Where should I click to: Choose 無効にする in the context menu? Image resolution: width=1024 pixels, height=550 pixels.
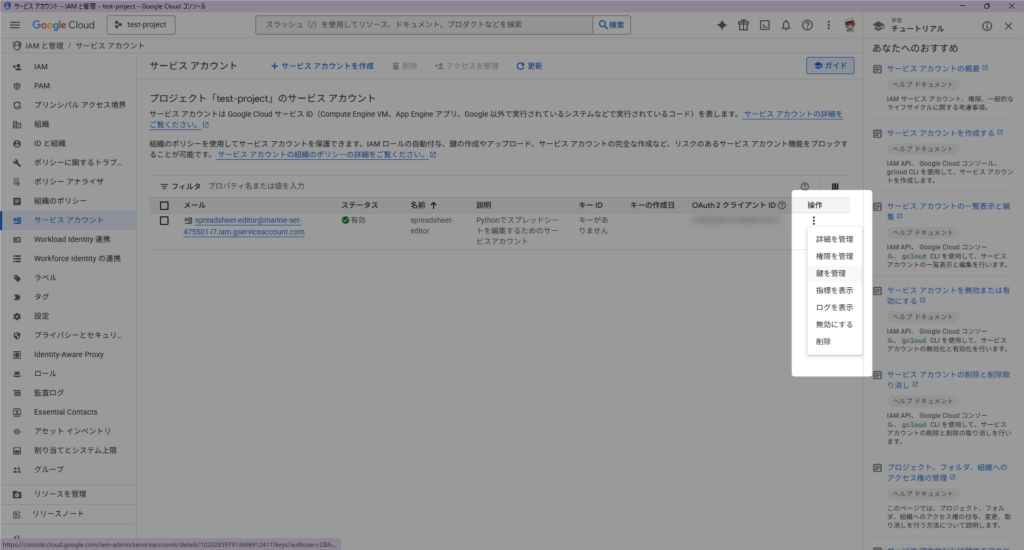pyautogui.click(x=833, y=324)
